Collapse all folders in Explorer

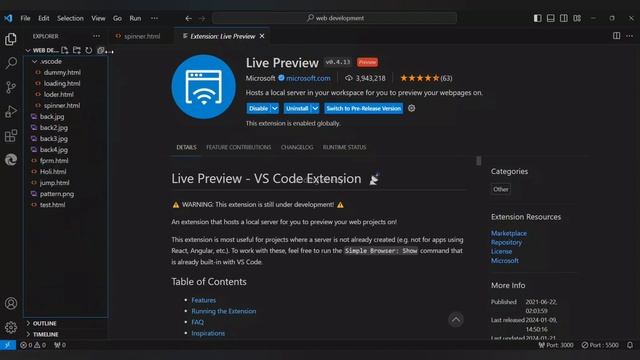100,50
